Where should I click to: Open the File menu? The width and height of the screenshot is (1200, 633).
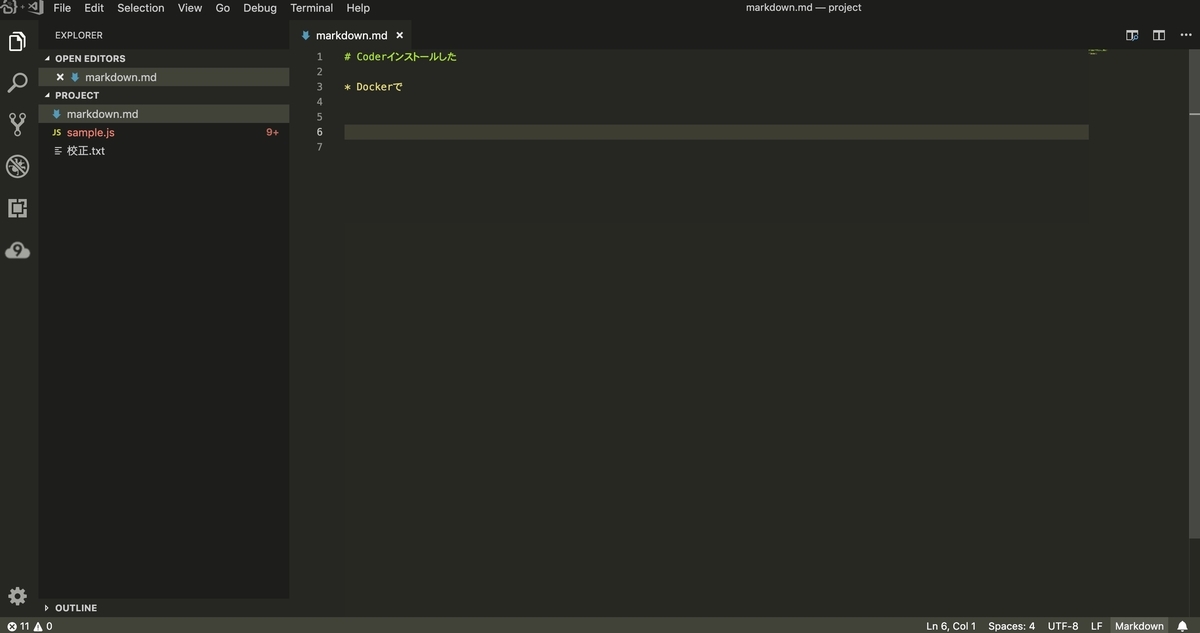(x=62, y=8)
